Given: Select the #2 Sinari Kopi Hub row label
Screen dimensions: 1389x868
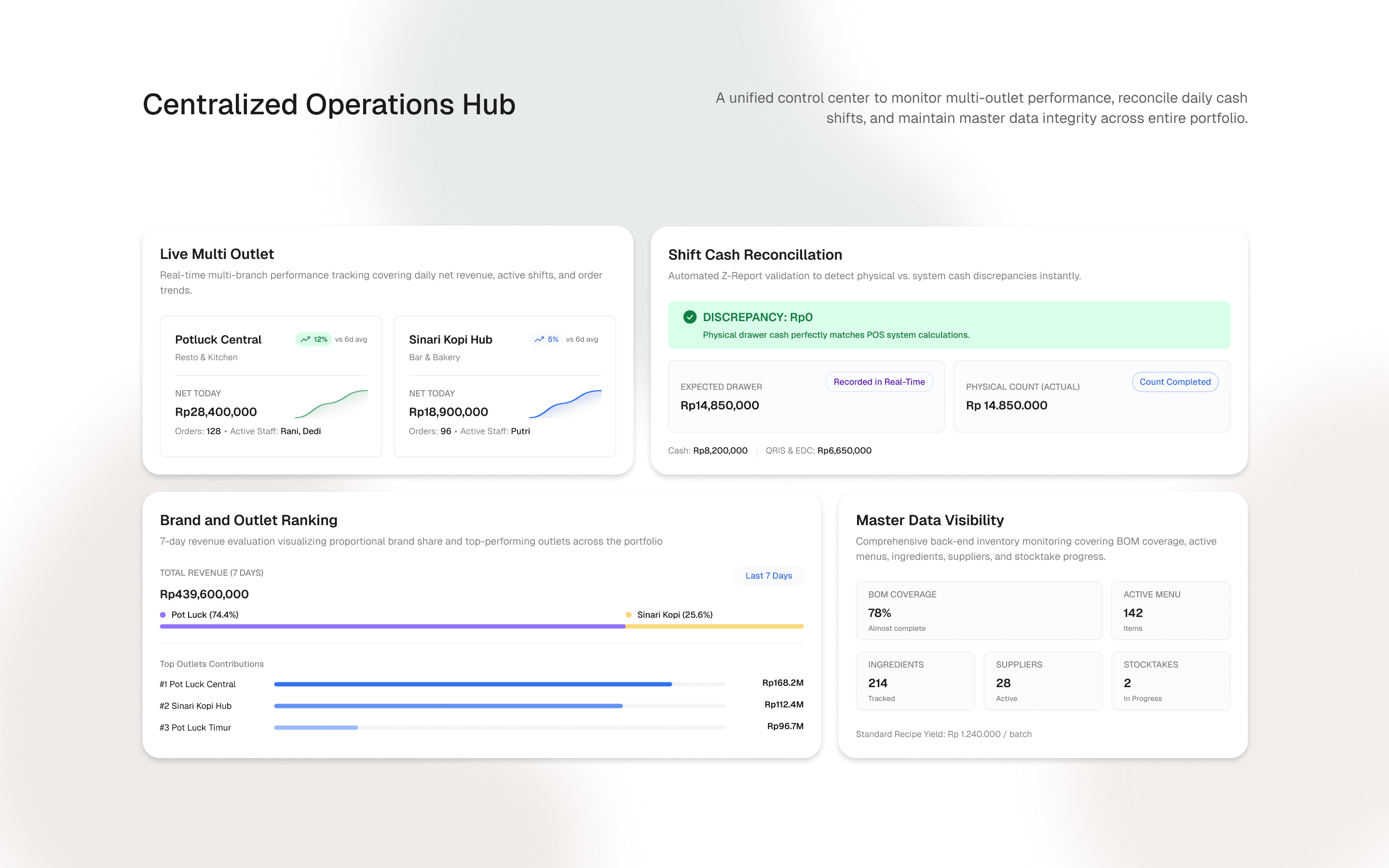Looking at the screenshot, I should (196, 706).
